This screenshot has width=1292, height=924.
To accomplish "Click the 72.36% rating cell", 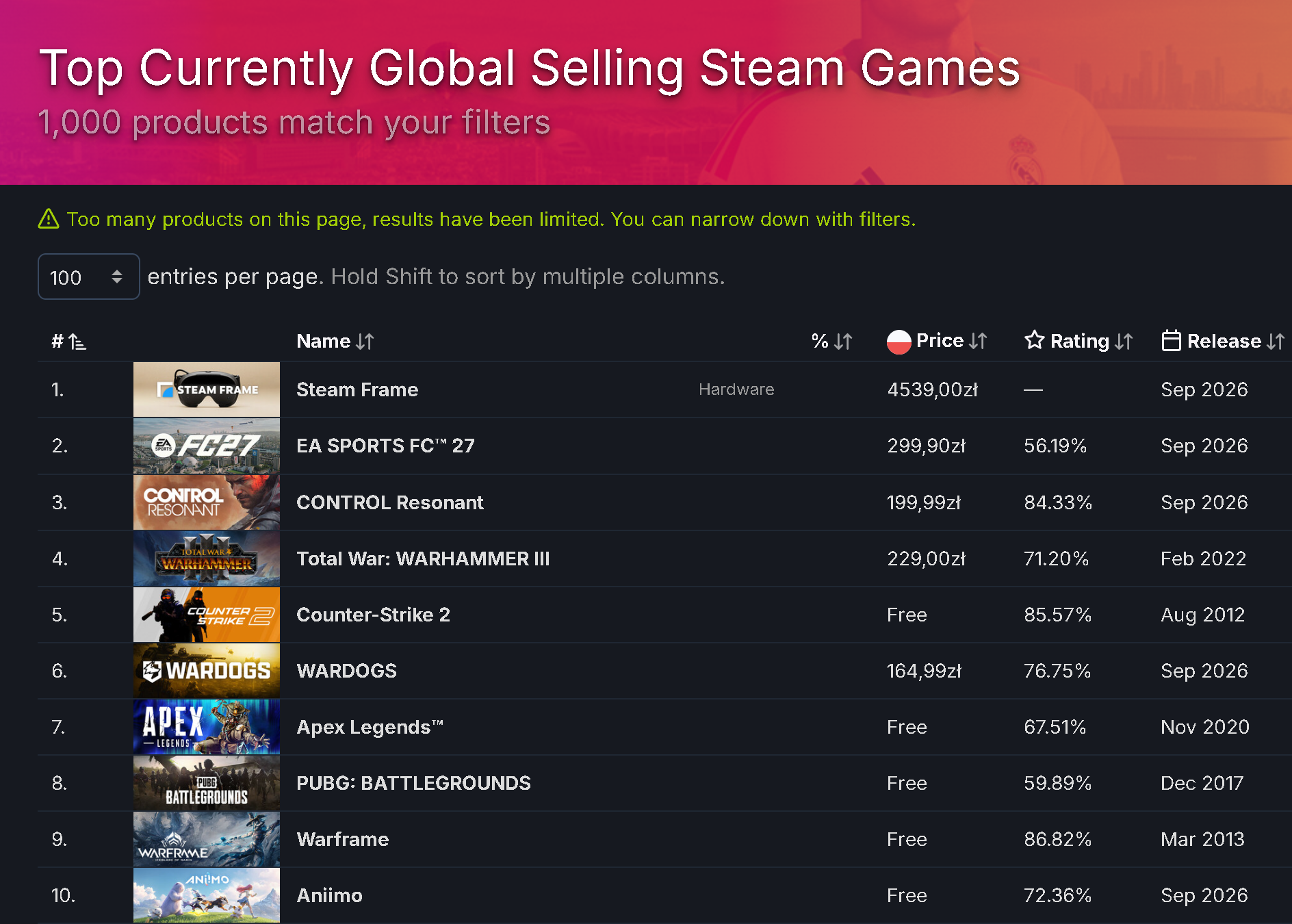I will (1058, 895).
